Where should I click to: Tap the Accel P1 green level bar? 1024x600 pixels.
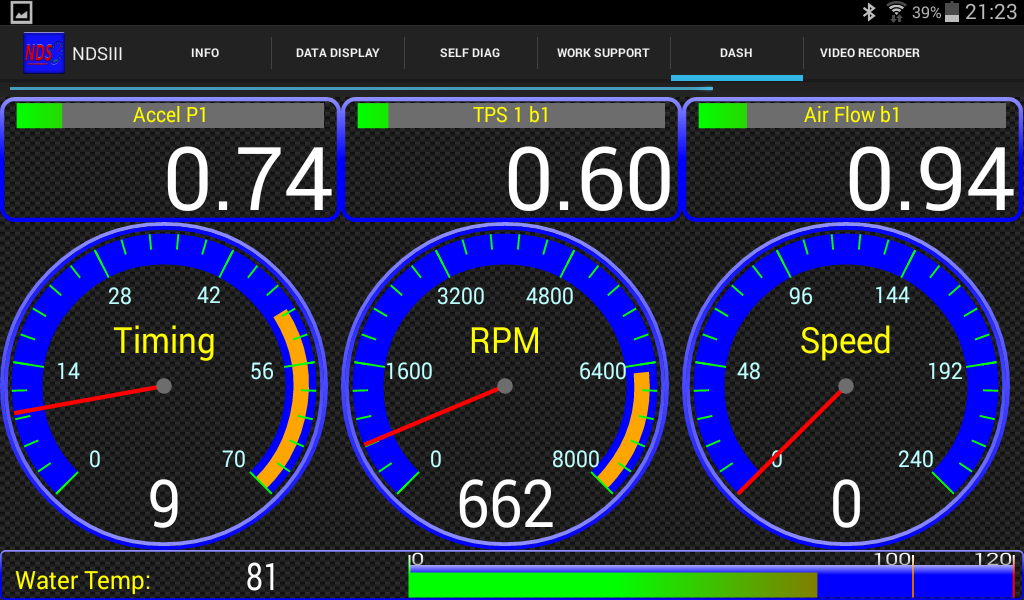coord(39,116)
